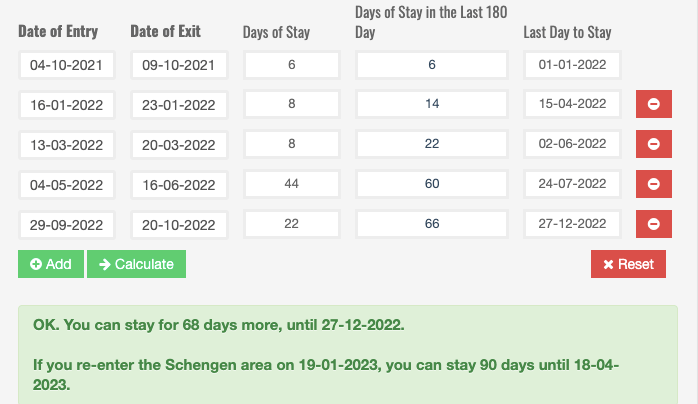Screen dimensions: 698x404
Task: Edit the exit date 09-10-2021 field
Action: click(179, 66)
